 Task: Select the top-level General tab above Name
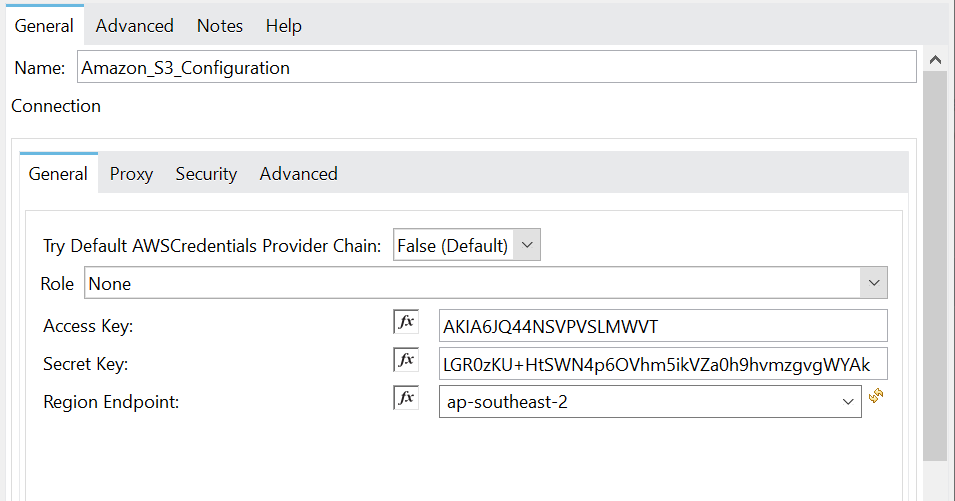45,26
